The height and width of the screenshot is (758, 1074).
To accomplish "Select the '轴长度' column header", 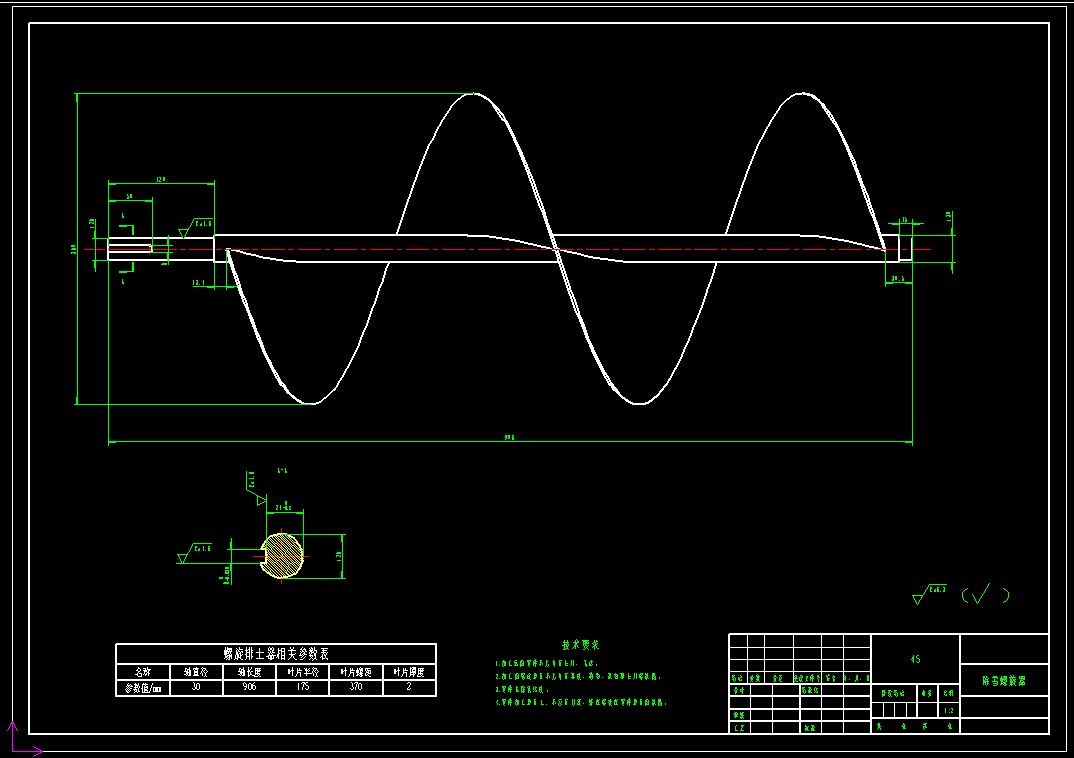I will (x=249, y=672).
